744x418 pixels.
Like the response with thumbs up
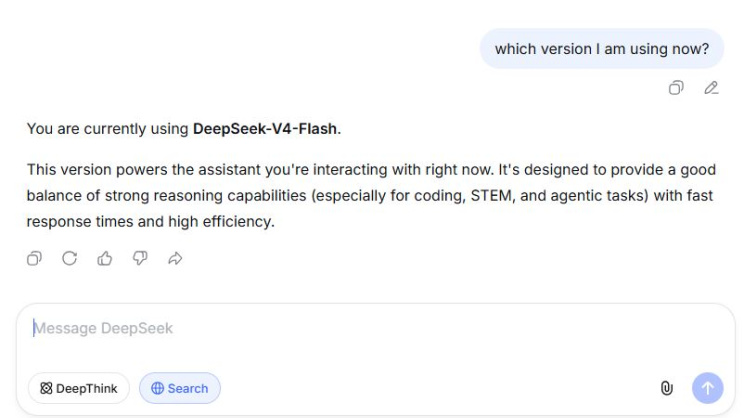[104, 258]
